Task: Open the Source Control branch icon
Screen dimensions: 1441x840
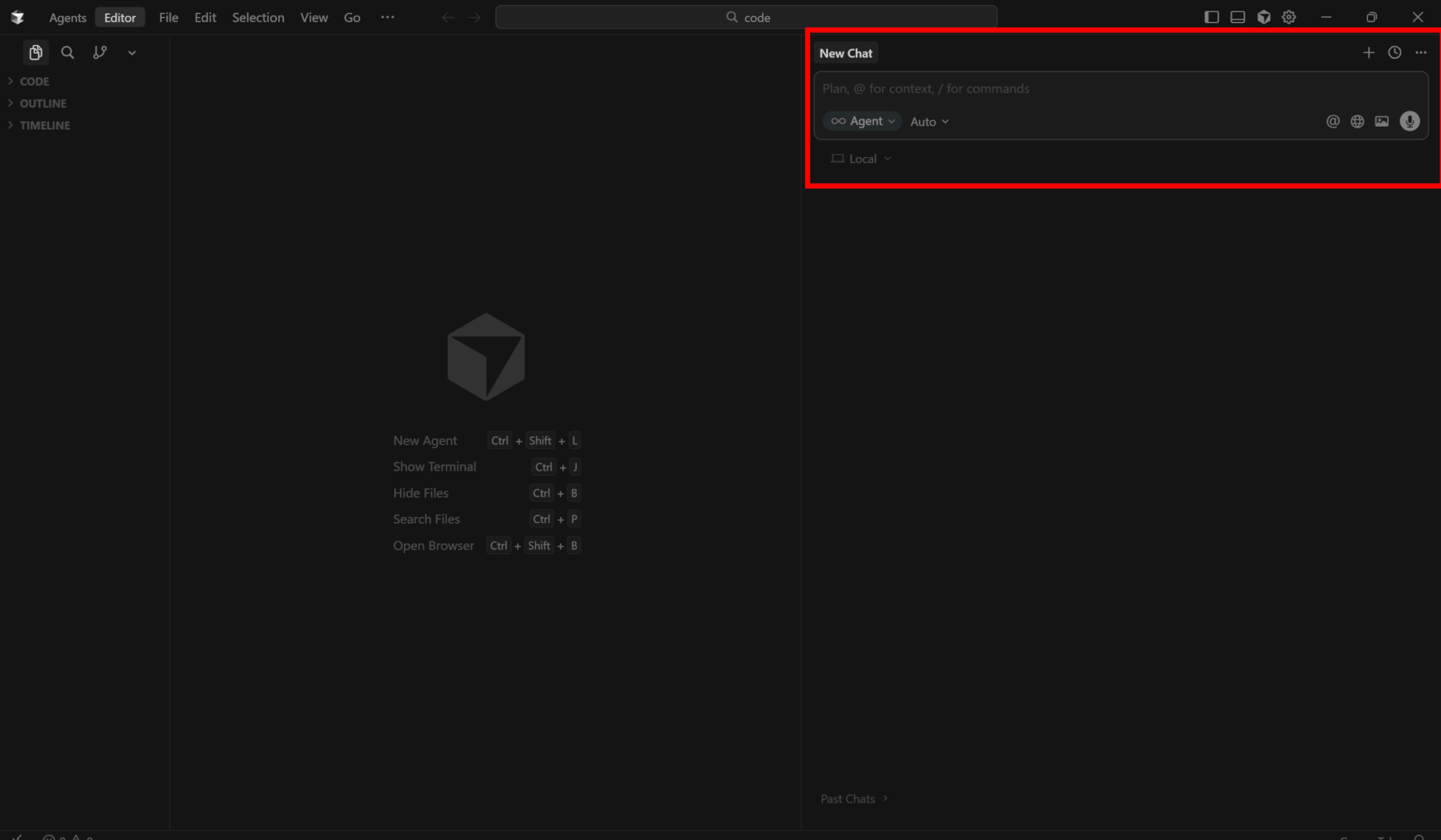Action: [x=100, y=53]
